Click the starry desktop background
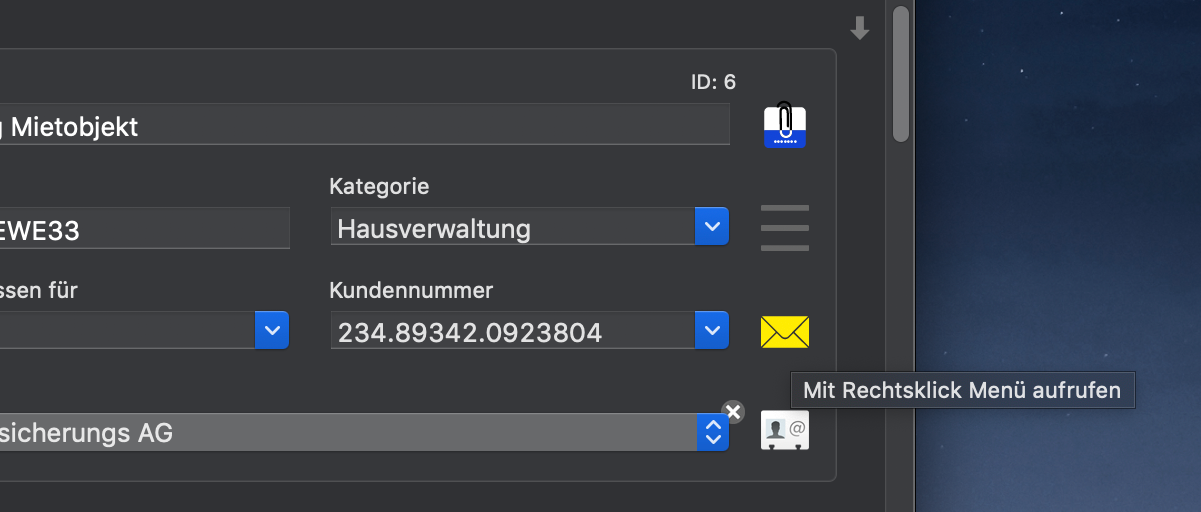 [1058, 200]
